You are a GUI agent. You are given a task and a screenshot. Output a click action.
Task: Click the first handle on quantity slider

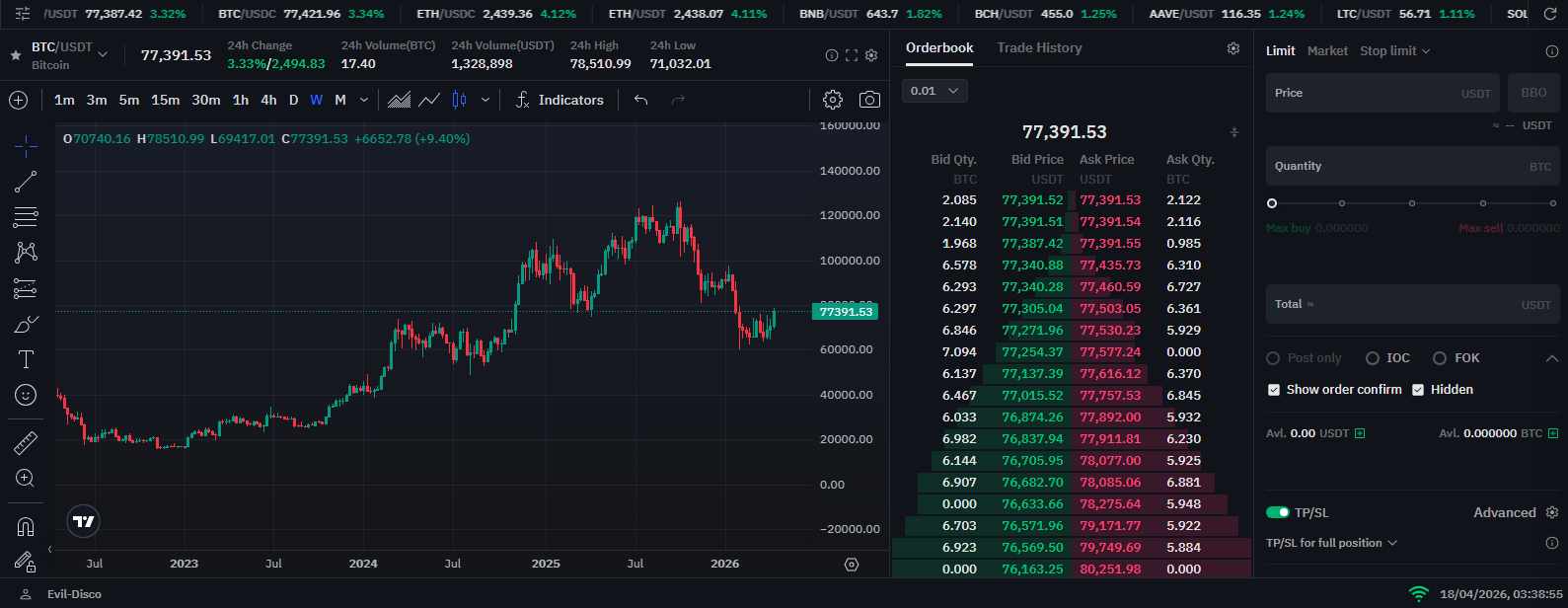click(x=1272, y=203)
